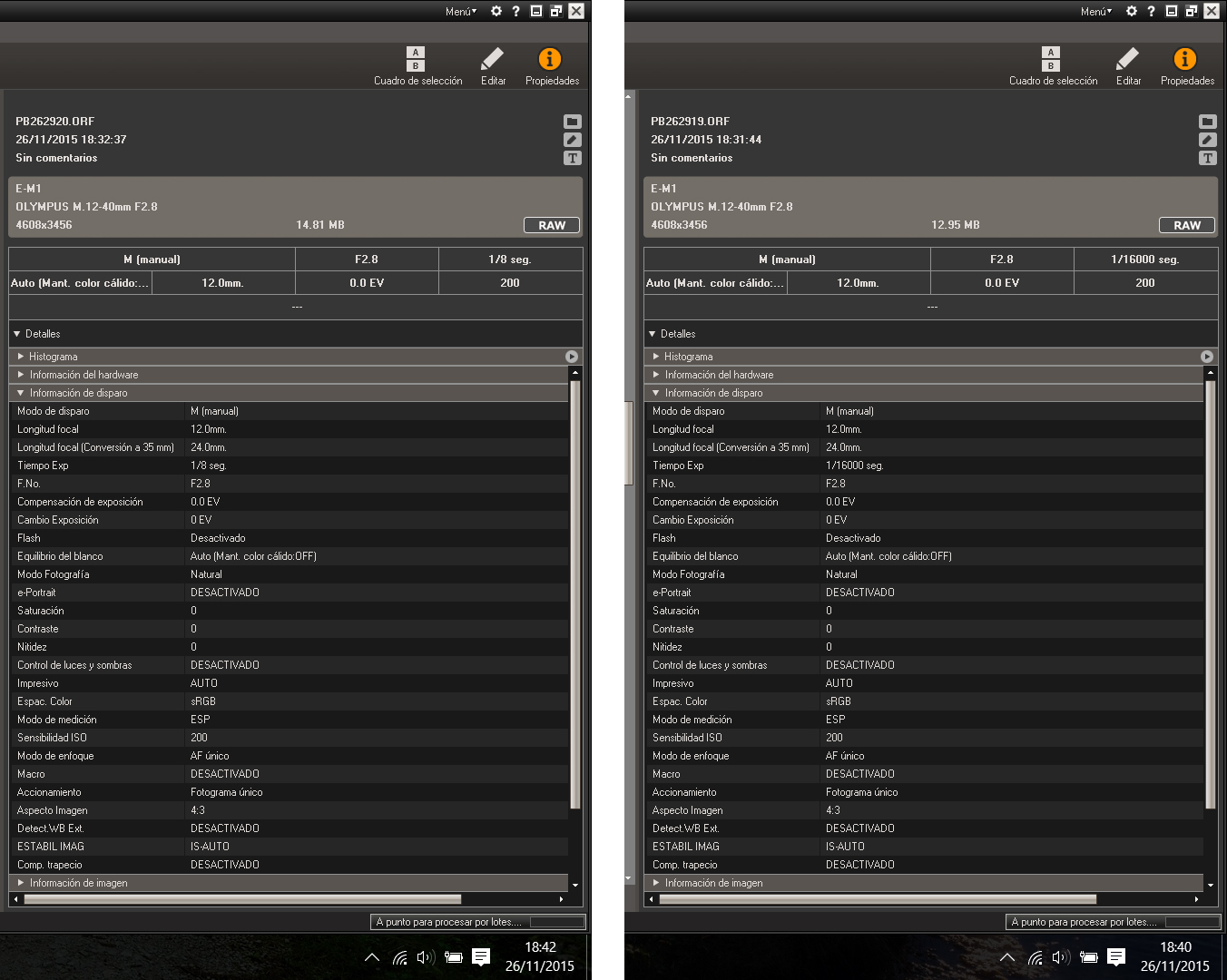This screenshot has height=980, width=1227.
Task: Open Menú dropdown in PB262919.ORF window
Action: 1096,11
